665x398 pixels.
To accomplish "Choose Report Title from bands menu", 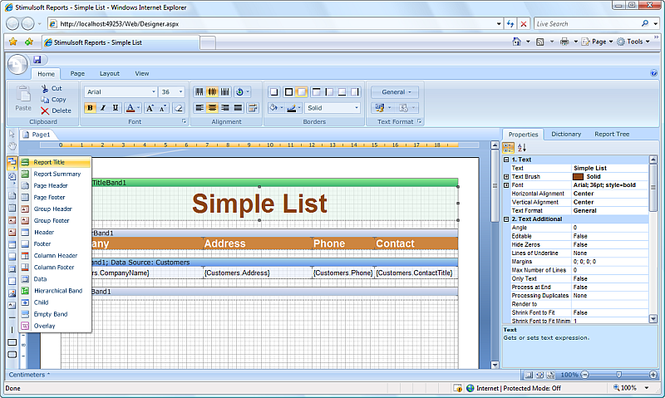I will pyautogui.click(x=55, y=162).
